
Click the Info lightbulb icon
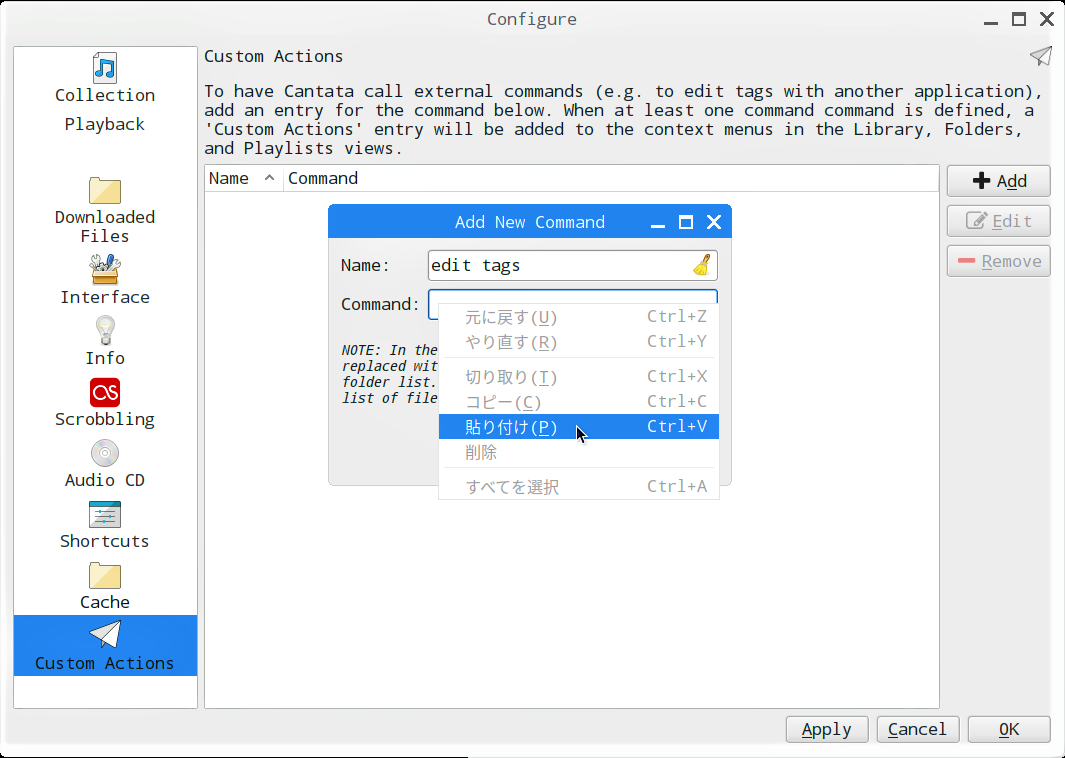point(105,330)
